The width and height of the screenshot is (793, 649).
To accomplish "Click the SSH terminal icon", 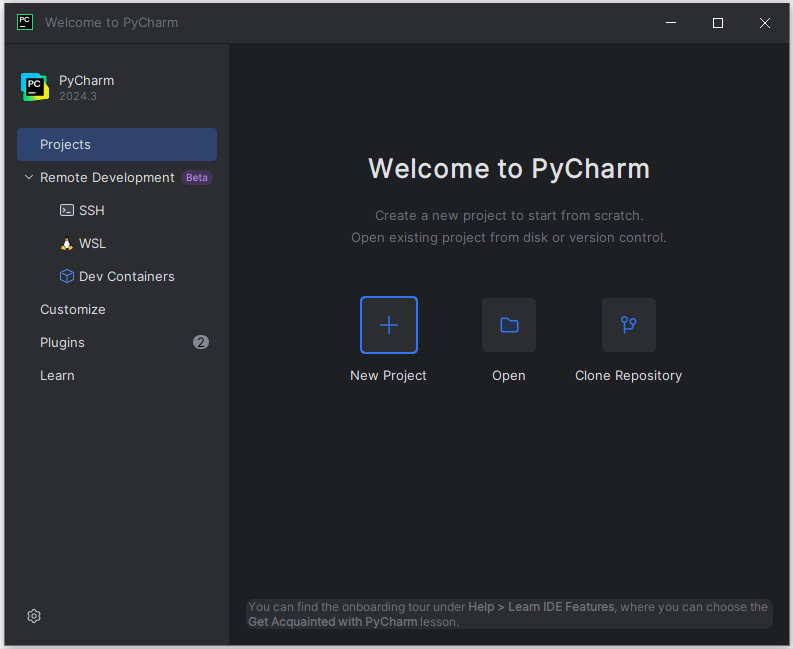I will (67, 210).
